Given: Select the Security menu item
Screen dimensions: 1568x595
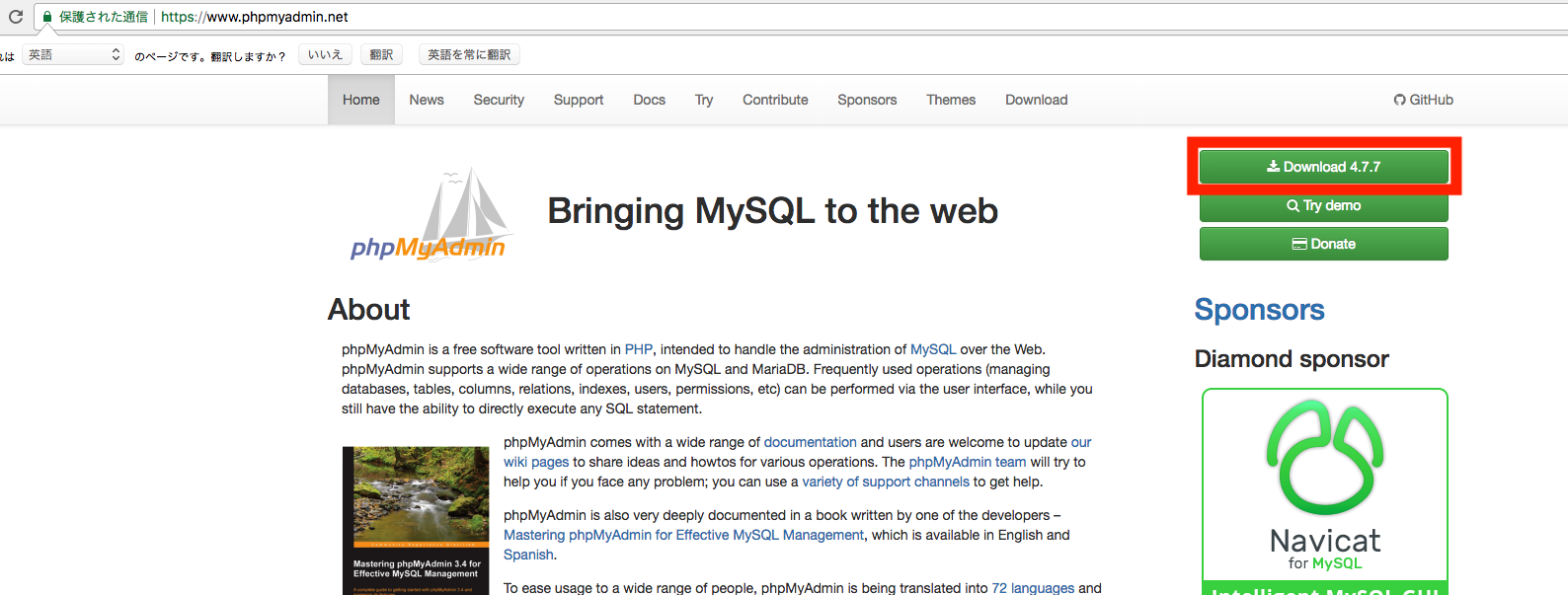Looking at the screenshot, I should tap(499, 100).
